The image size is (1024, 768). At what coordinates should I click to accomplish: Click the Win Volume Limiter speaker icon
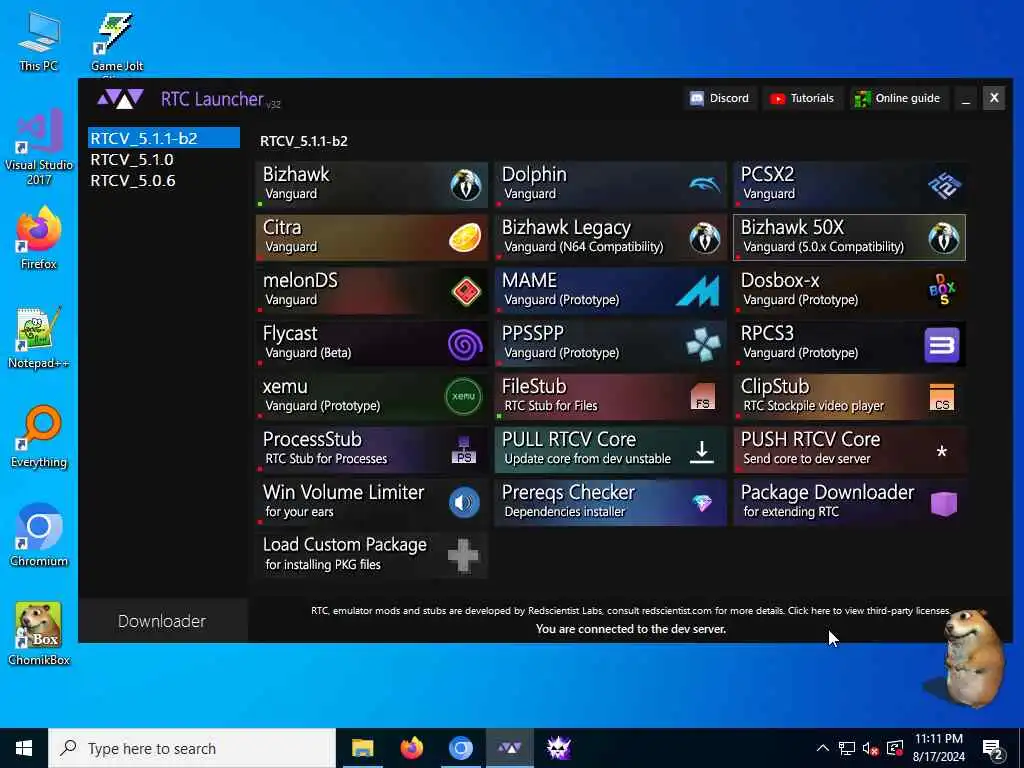pyautogui.click(x=464, y=503)
